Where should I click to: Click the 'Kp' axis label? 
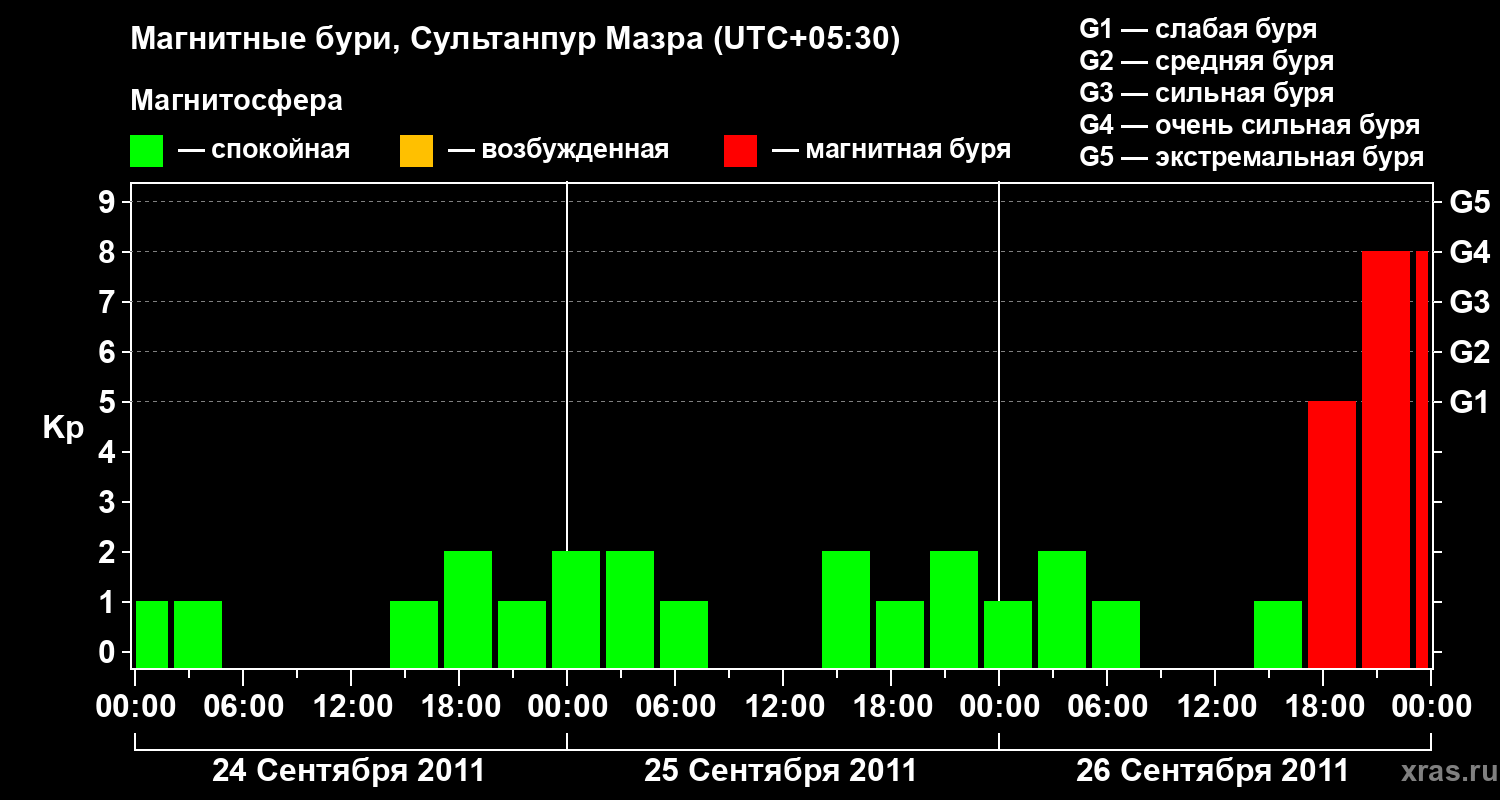64,429
